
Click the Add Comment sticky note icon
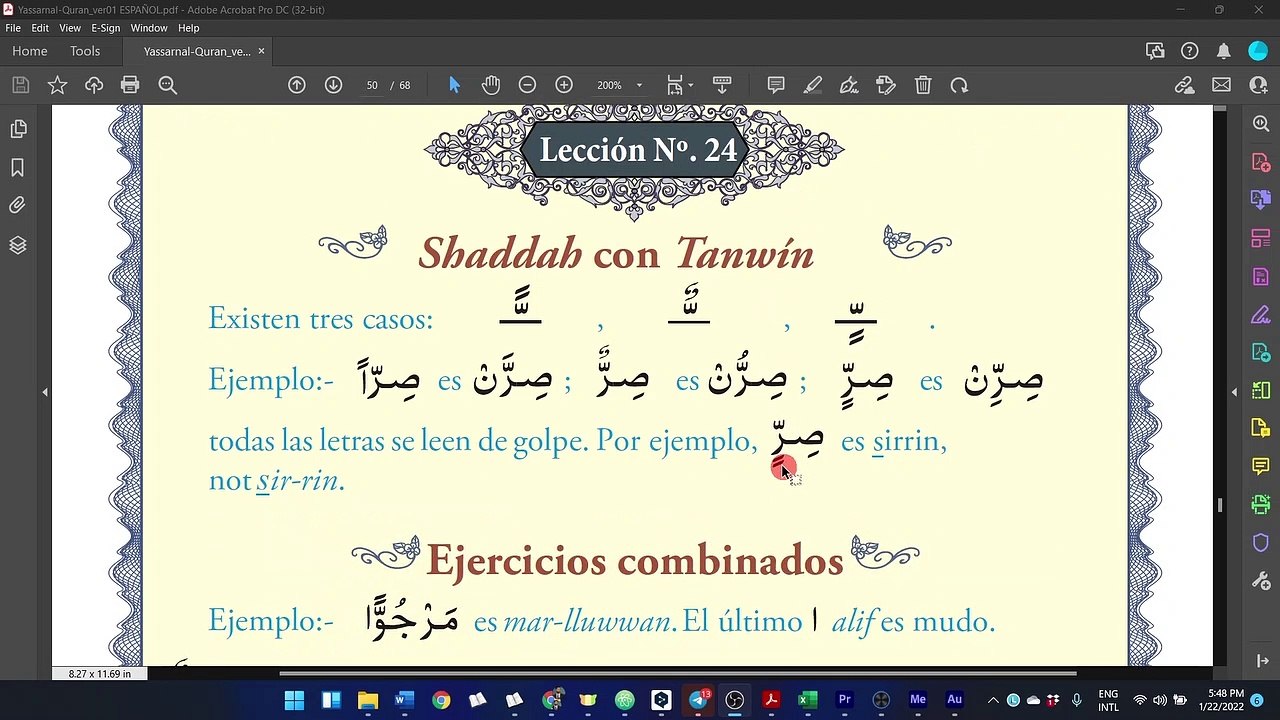point(776,85)
